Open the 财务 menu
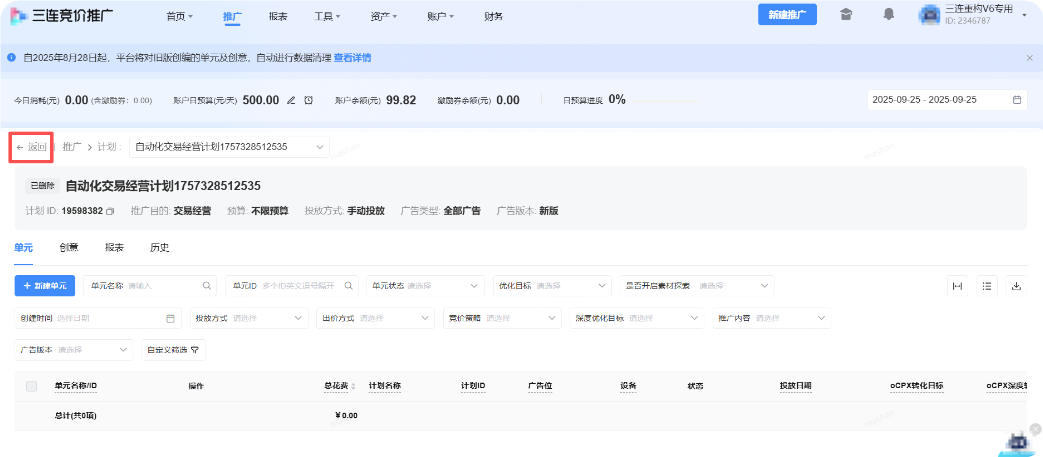Viewport: 1043px width, 457px height. (x=494, y=16)
